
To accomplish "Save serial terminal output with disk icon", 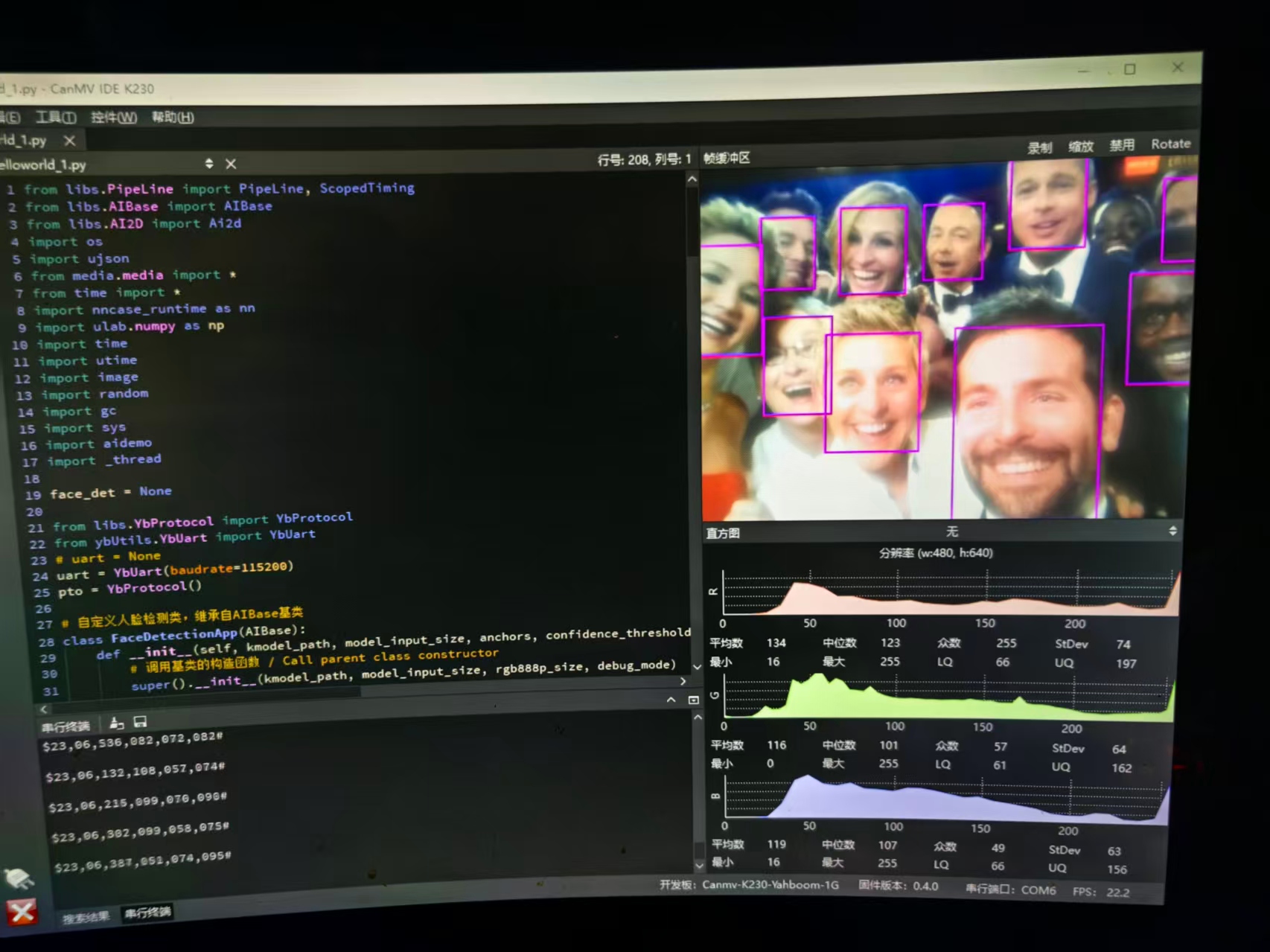I will [140, 722].
